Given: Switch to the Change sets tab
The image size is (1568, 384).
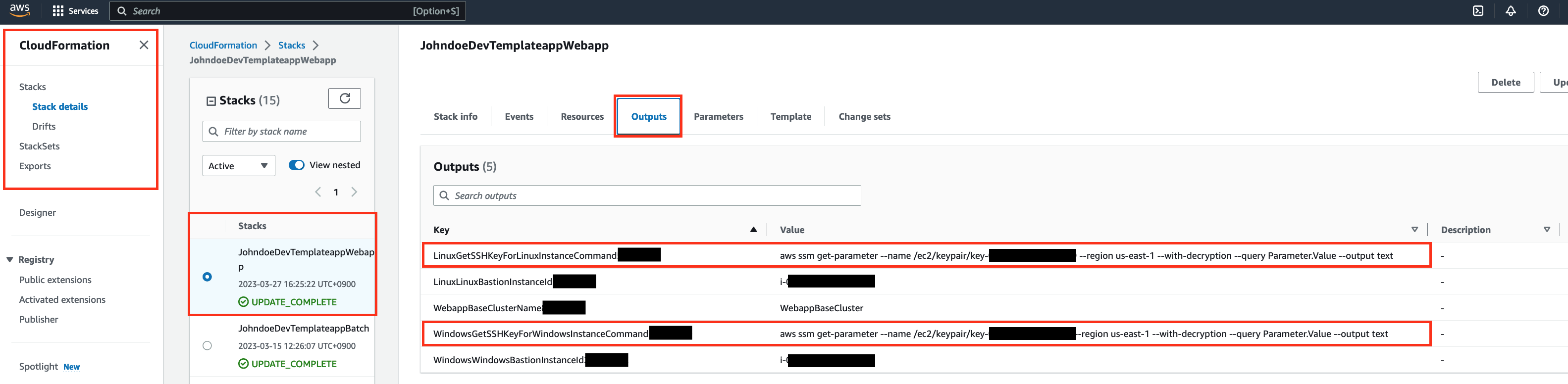Looking at the screenshot, I should [864, 116].
